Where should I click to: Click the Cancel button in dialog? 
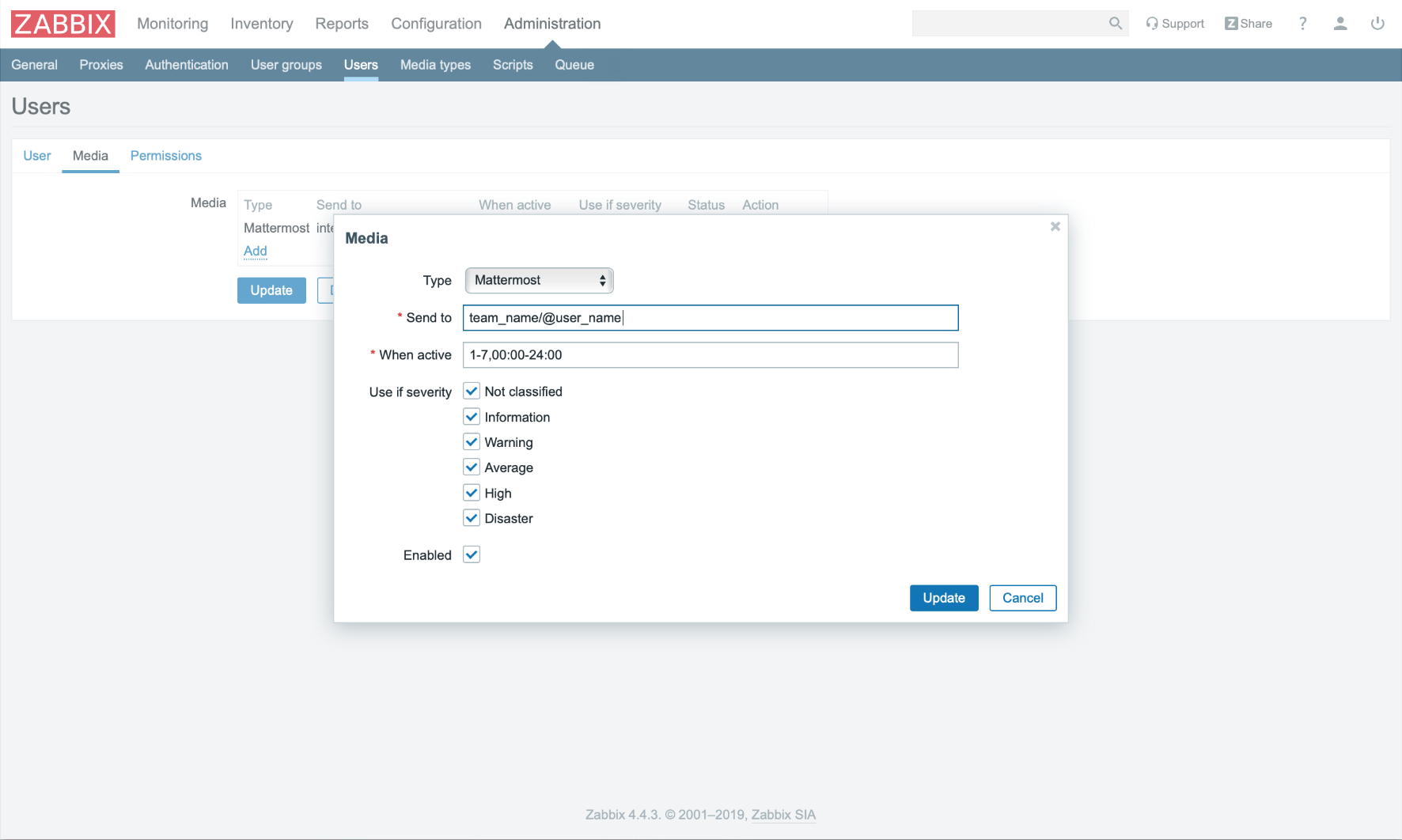1022,598
